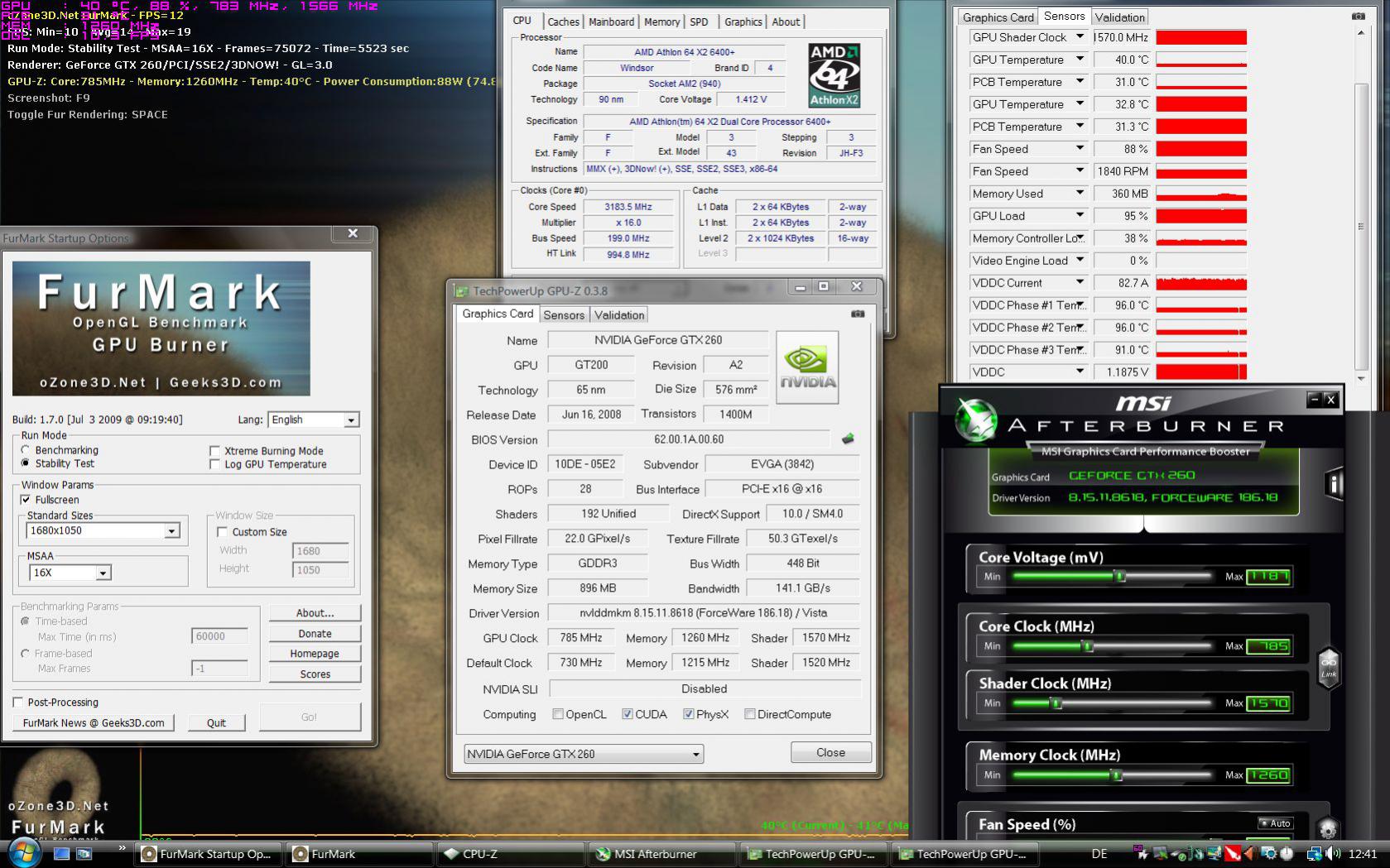This screenshot has height=868, width=1390.
Task: Click the camera icon in GPU-Z Graphics Card window
Action: click(x=858, y=314)
